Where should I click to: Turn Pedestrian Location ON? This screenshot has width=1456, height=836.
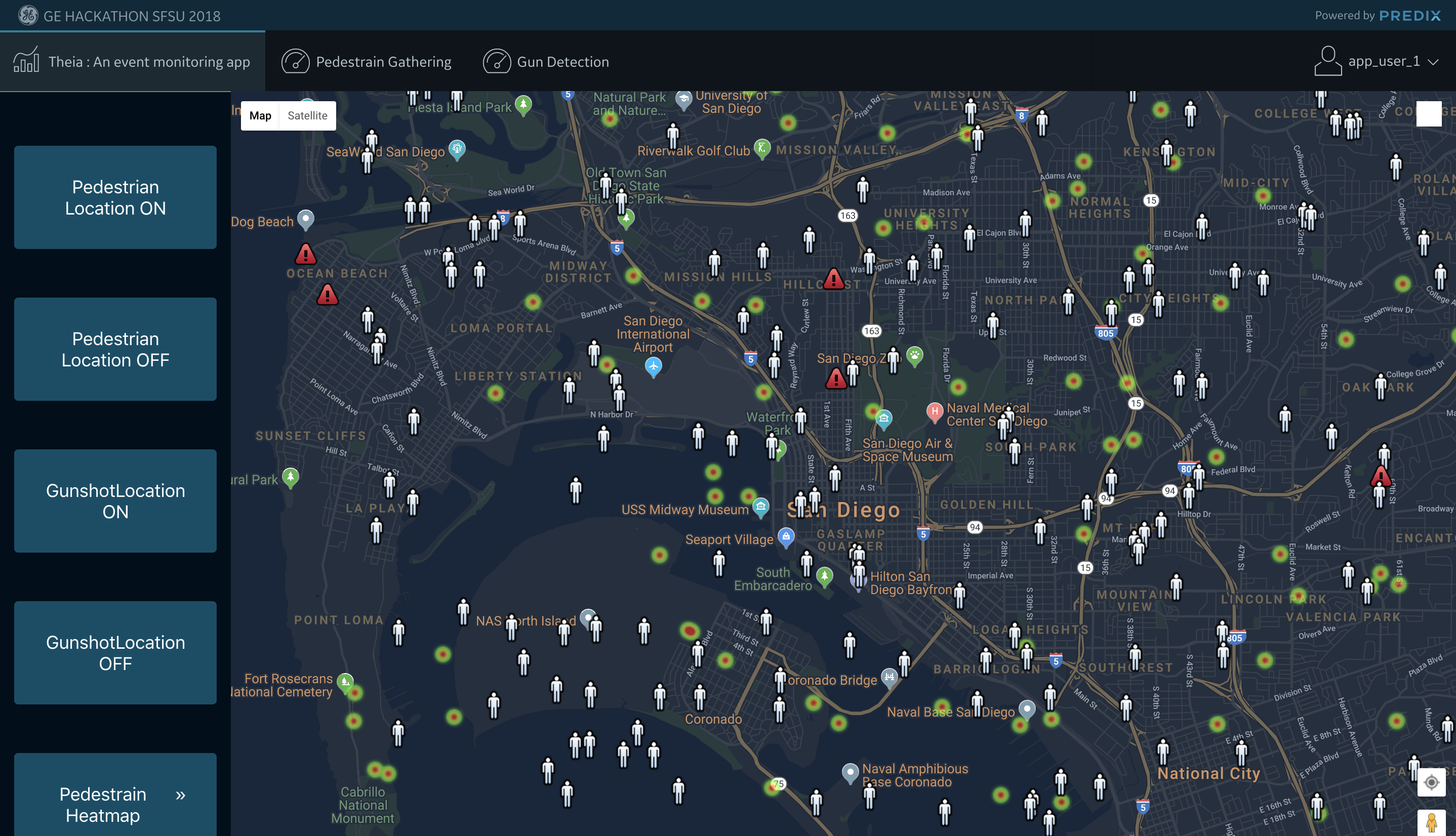[x=115, y=197]
